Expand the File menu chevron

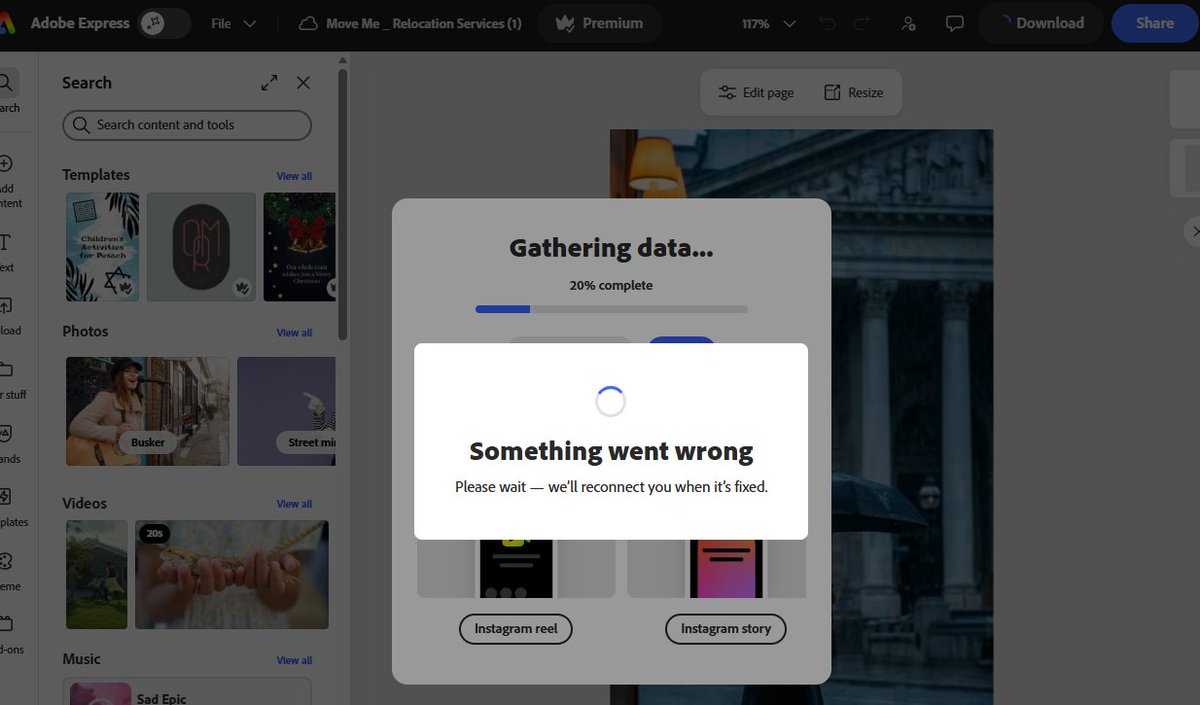click(250, 24)
